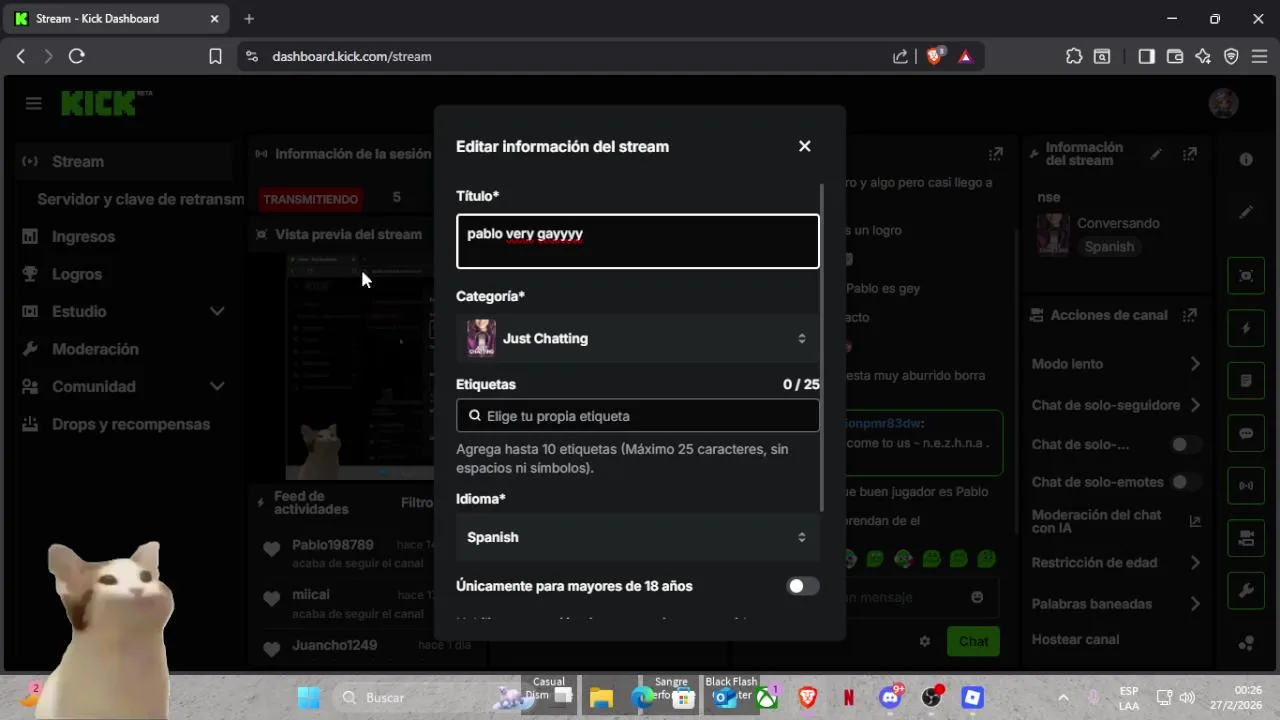The height and width of the screenshot is (720, 1280).
Task: Open the Categoría Just Chatting dropdown
Action: (x=638, y=338)
